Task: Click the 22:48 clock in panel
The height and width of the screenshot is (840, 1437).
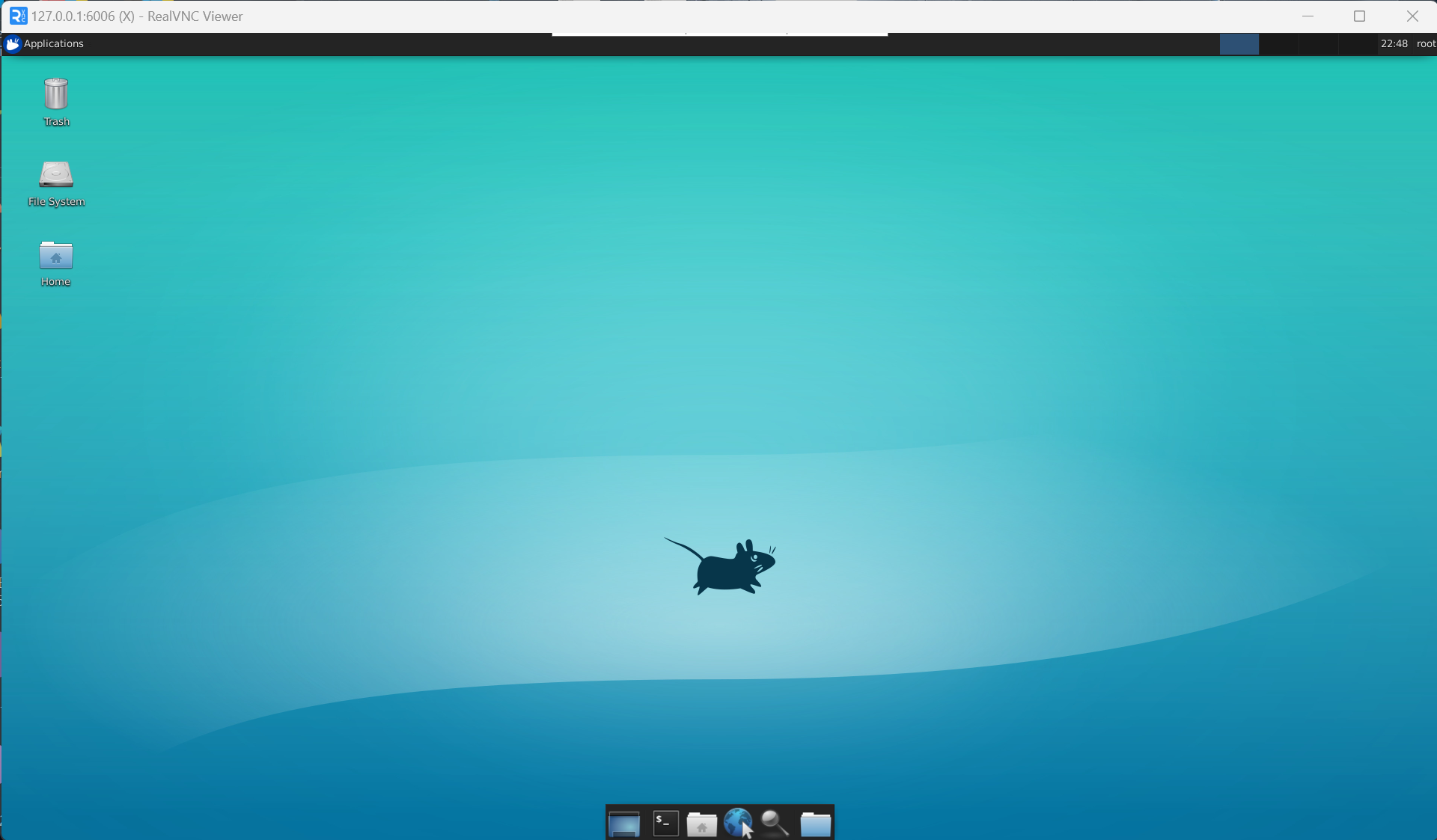Action: [x=1394, y=44]
